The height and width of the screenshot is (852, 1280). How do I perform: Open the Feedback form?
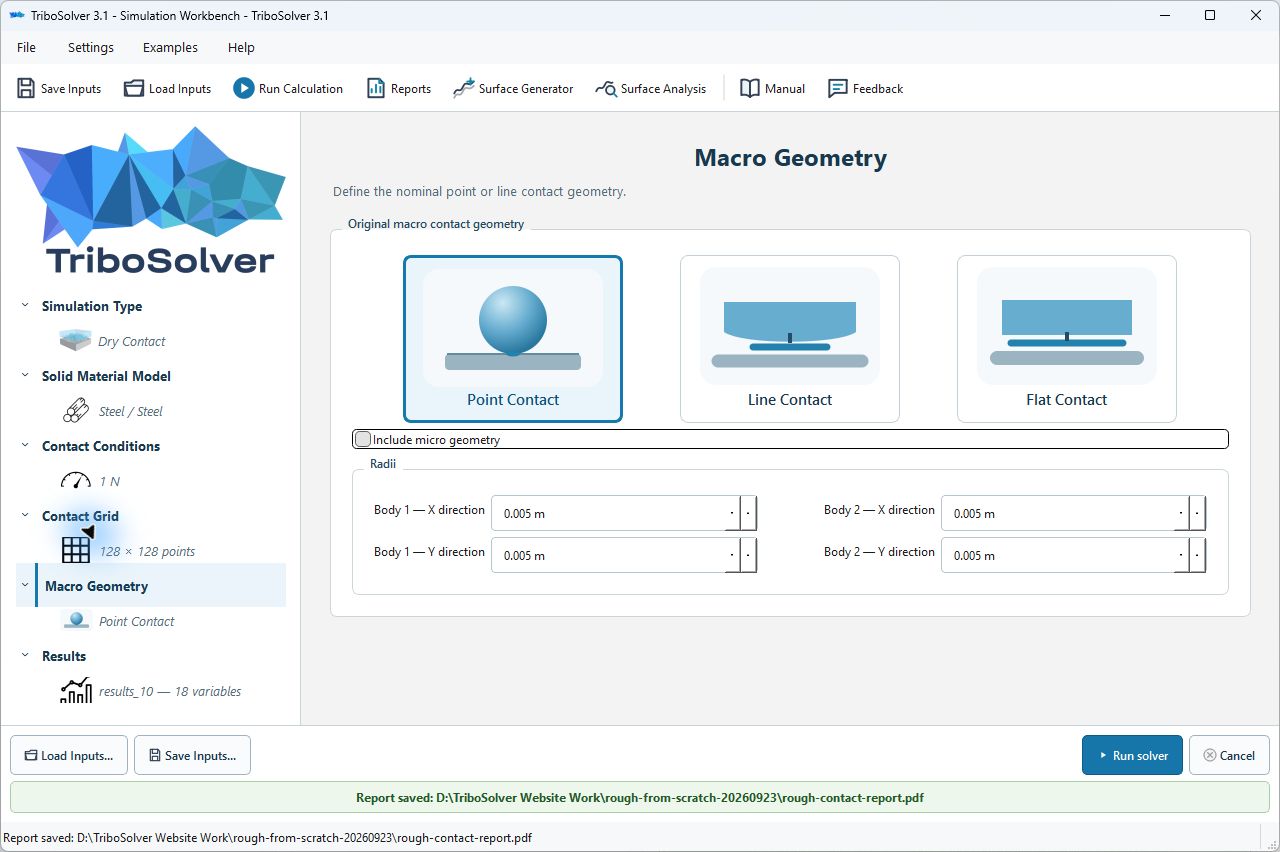866,89
